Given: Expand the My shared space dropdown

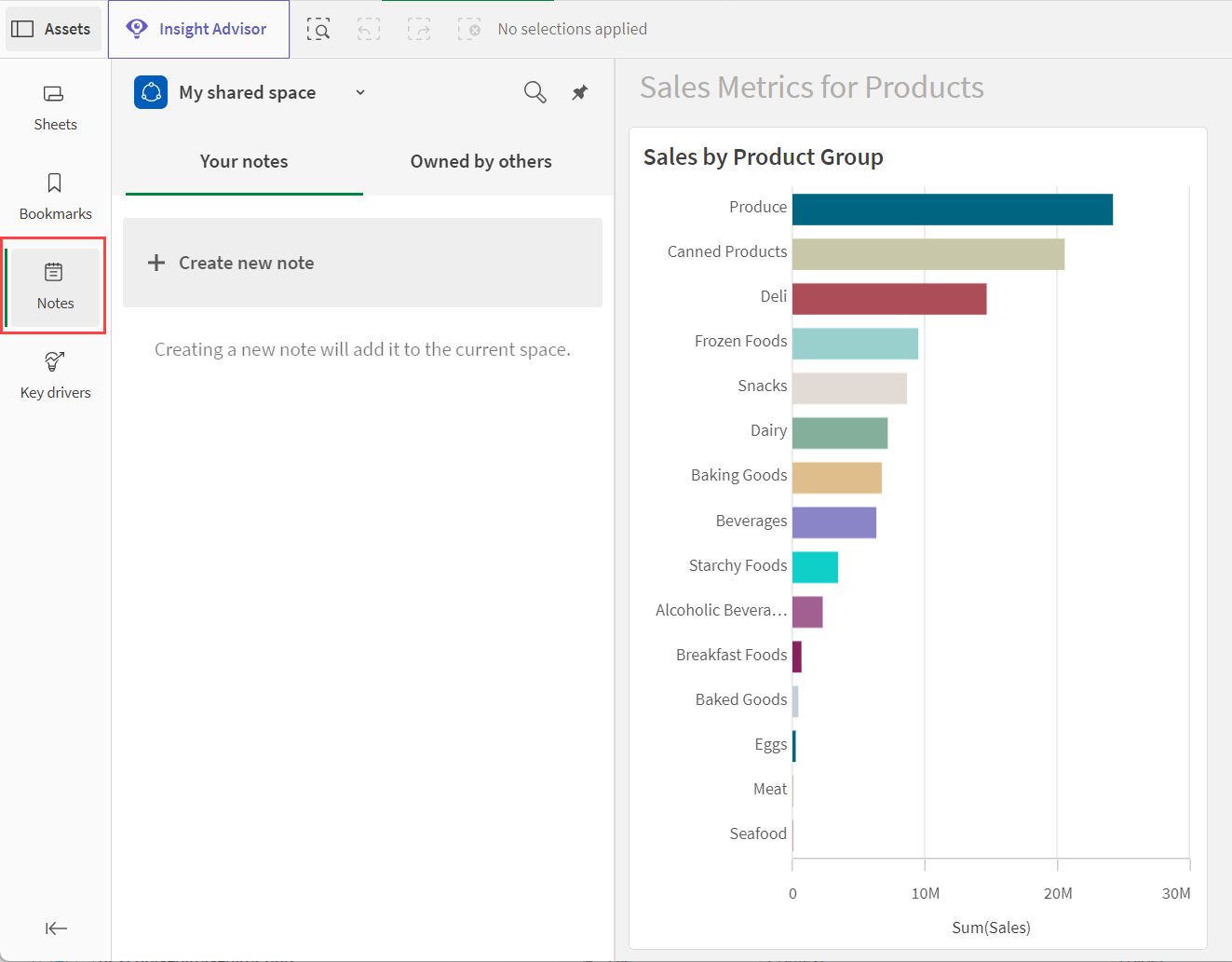Looking at the screenshot, I should (360, 92).
